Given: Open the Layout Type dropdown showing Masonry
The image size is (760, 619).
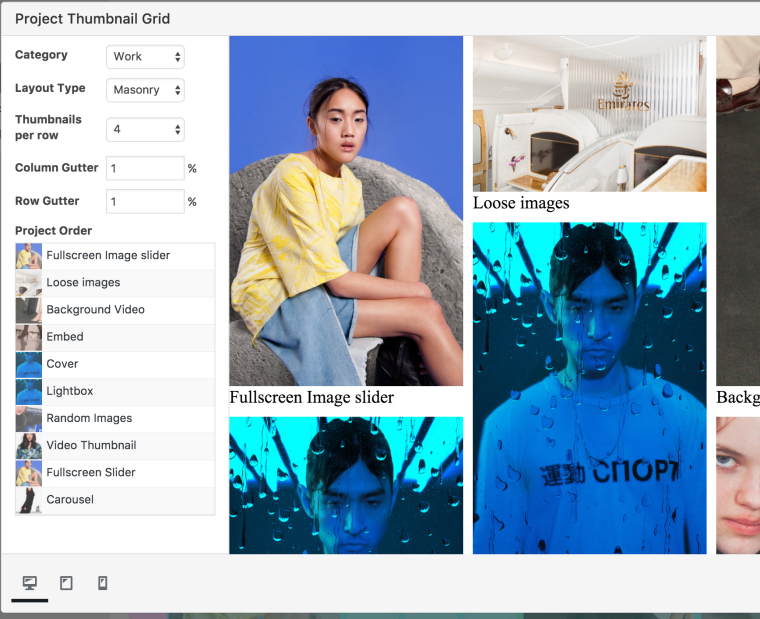Looking at the screenshot, I should pos(145,90).
